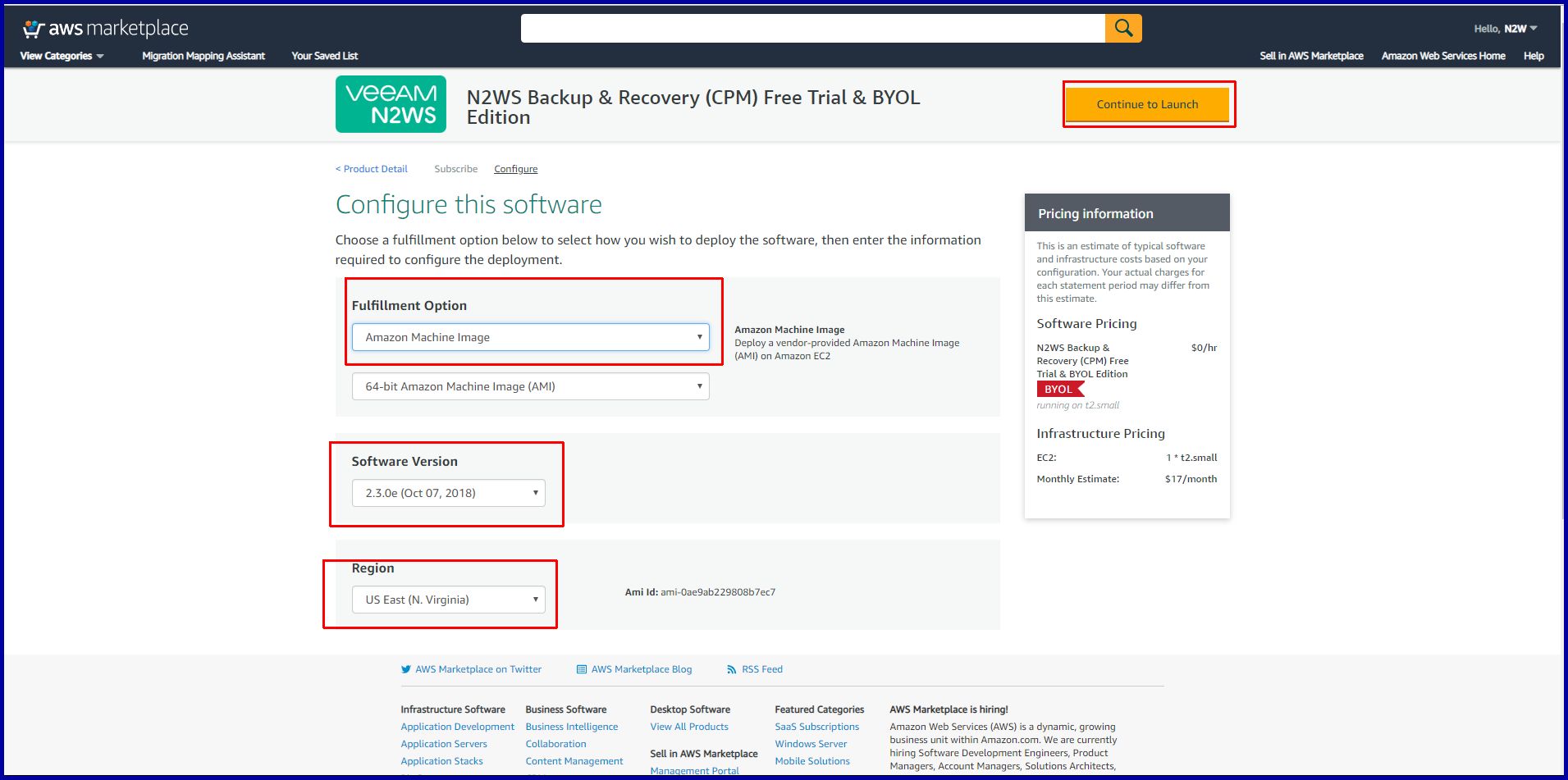The width and height of the screenshot is (1568, 780).
Task: Click the $0/hr software price
Action: point(1205,348)
